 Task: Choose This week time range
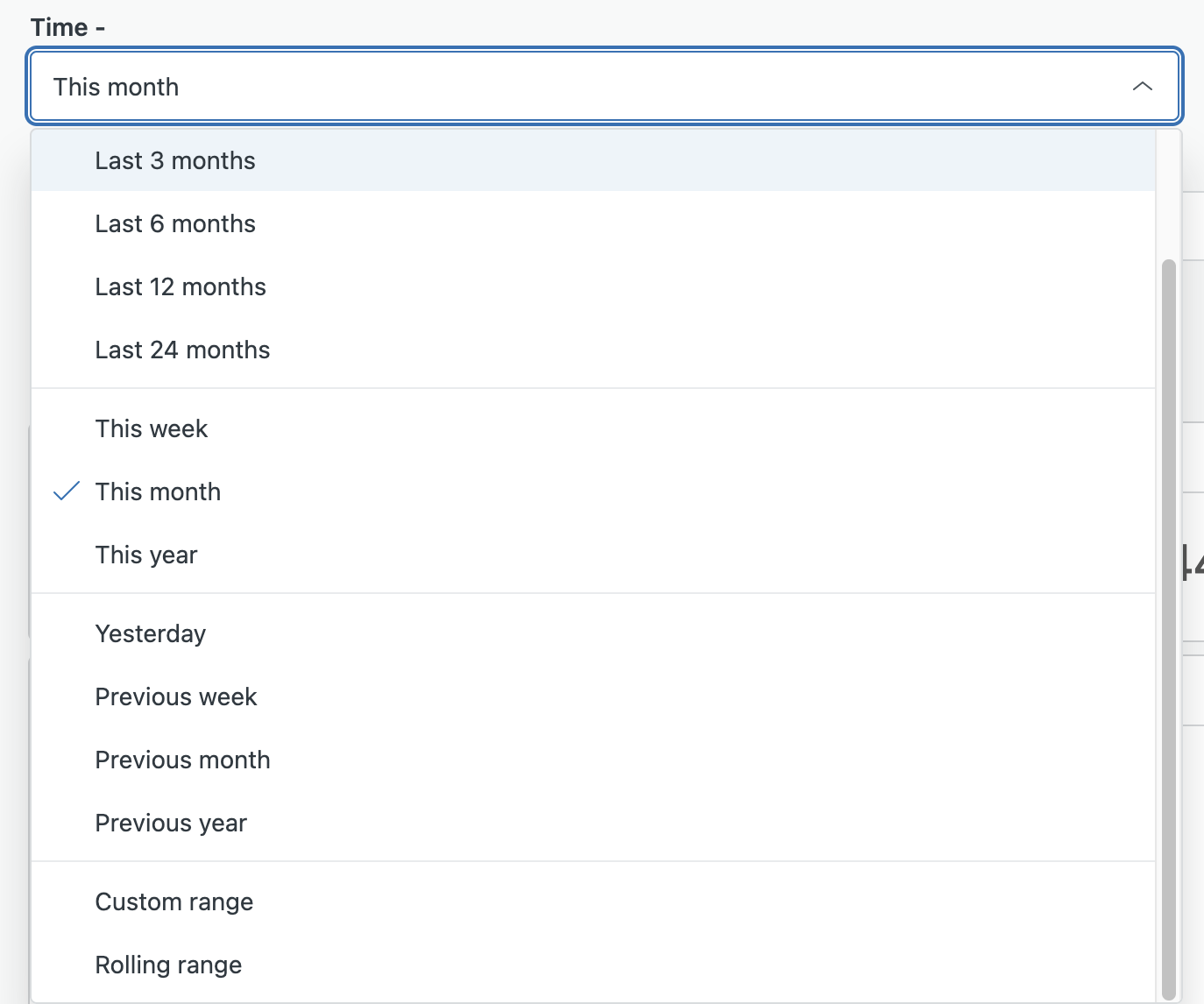[152, 429]
